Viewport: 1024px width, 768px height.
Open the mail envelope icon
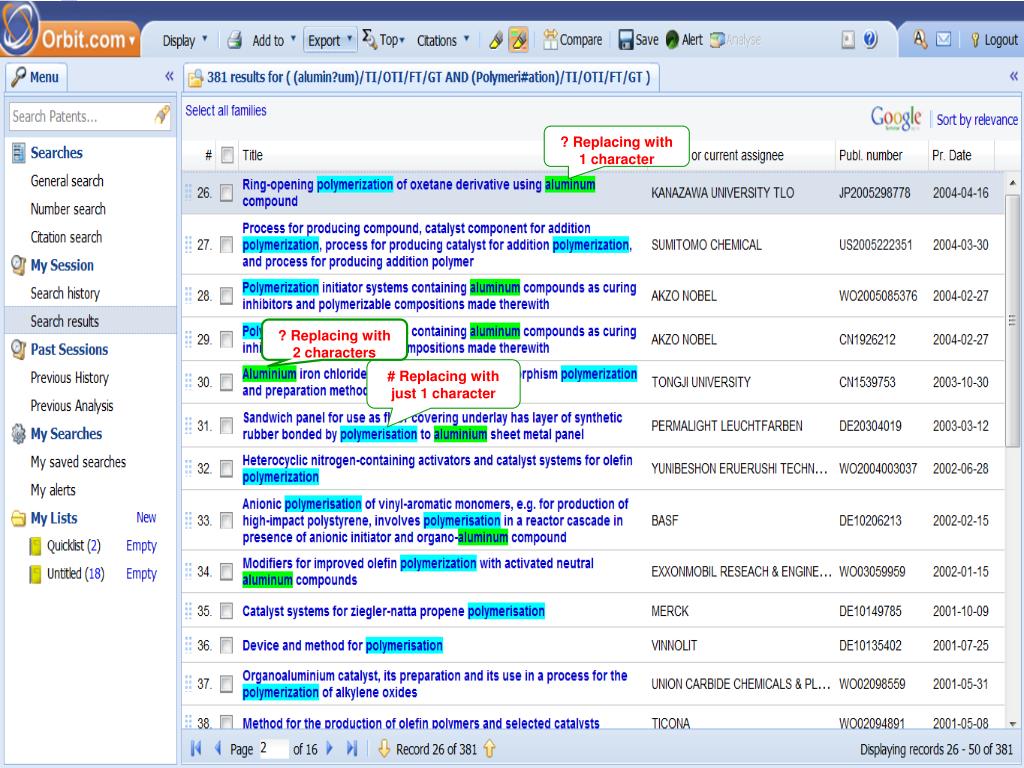click(944, 40)
